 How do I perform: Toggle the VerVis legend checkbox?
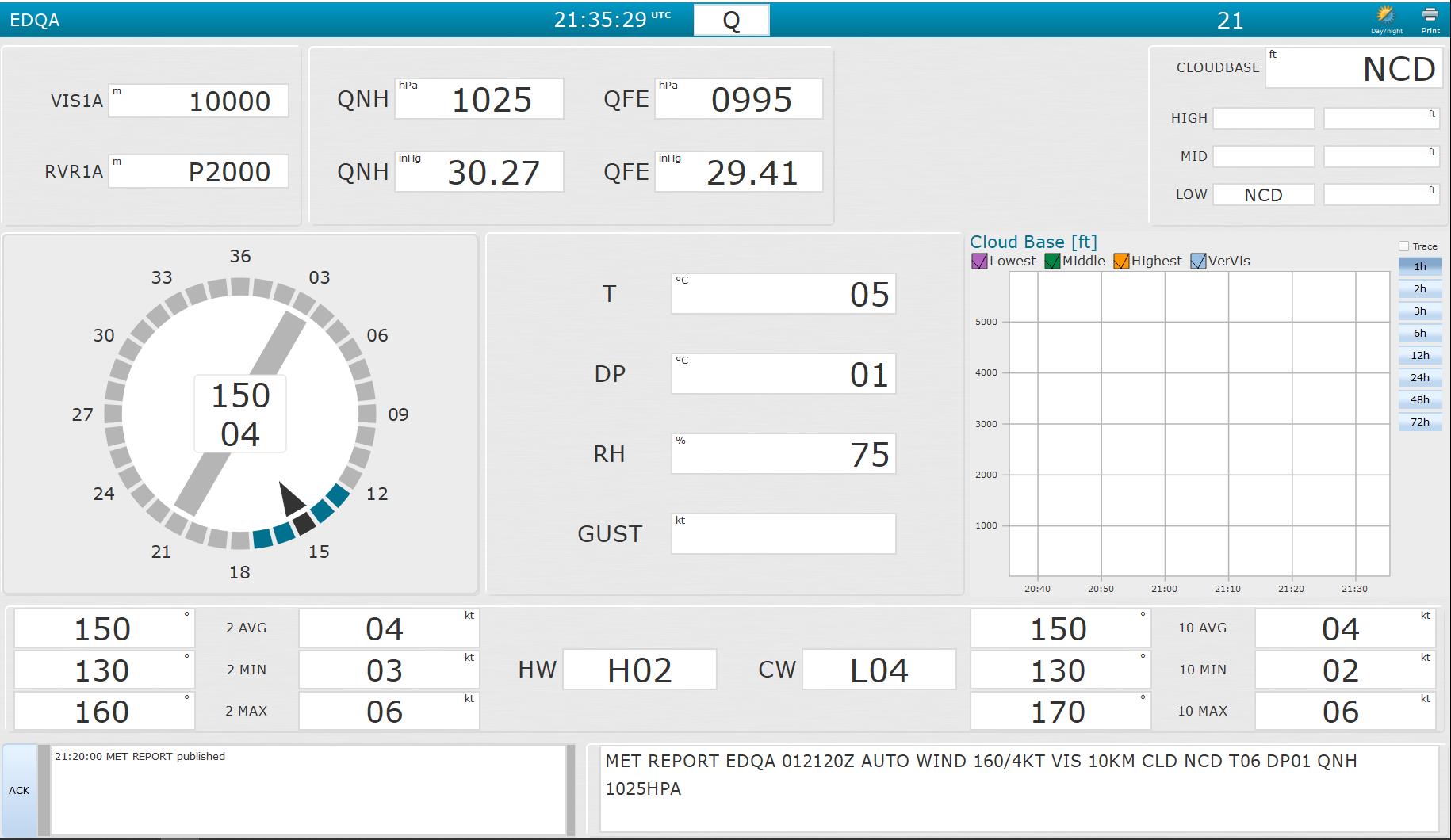(x=1198, y=262)
